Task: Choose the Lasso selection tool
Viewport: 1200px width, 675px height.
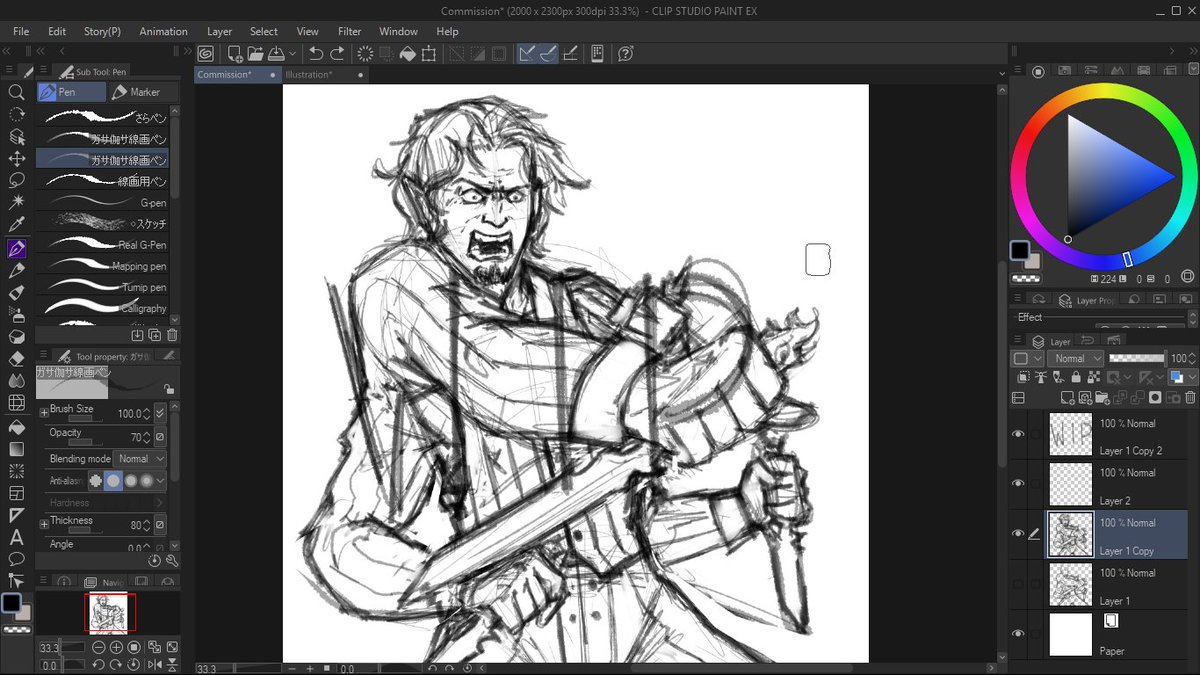Action: click(16, 180)
